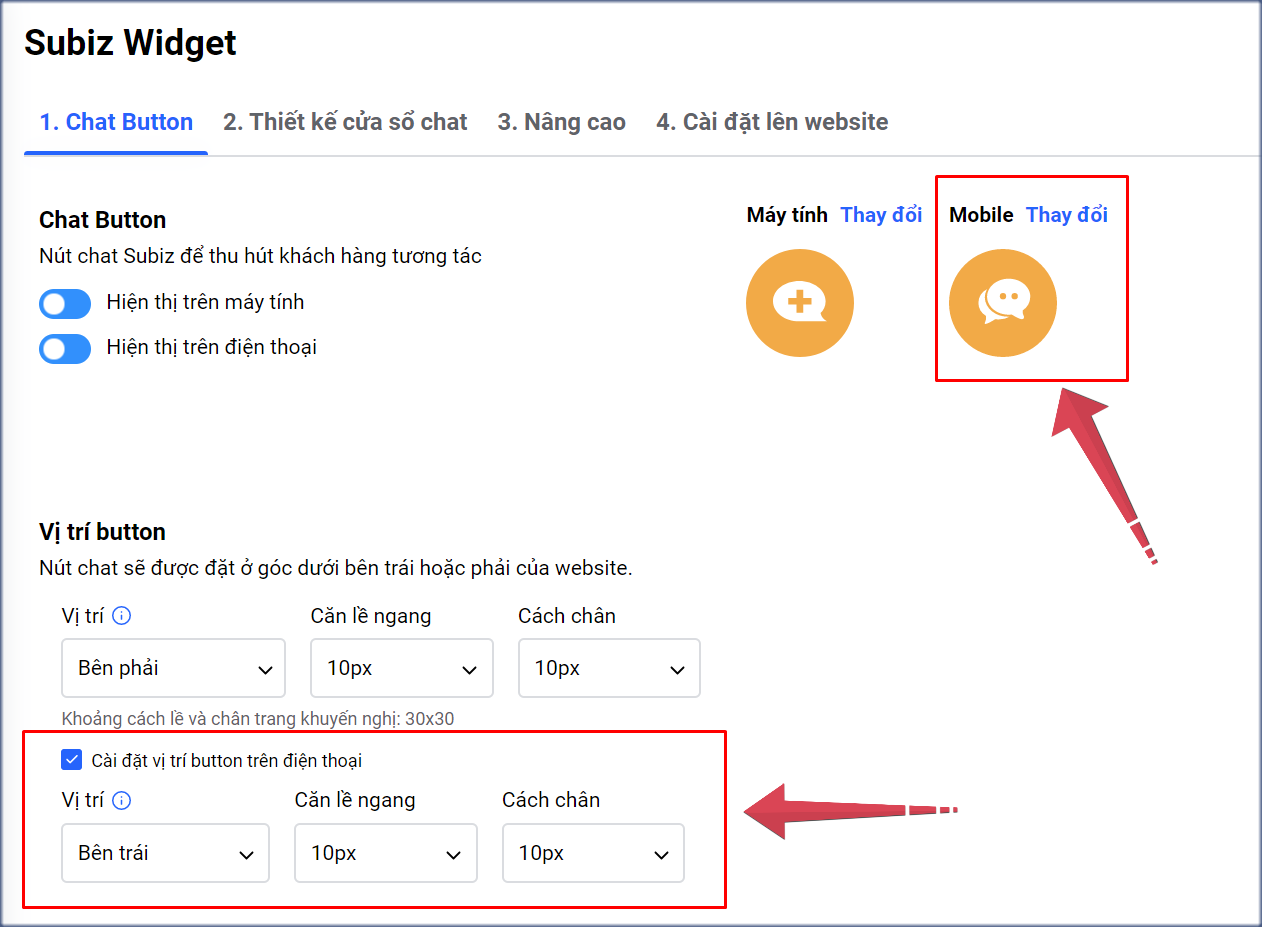Uncheck Cài đặt vị trí button trên điện thoại
Viewport: 1262px width, 927px height.
coord(71,760)
